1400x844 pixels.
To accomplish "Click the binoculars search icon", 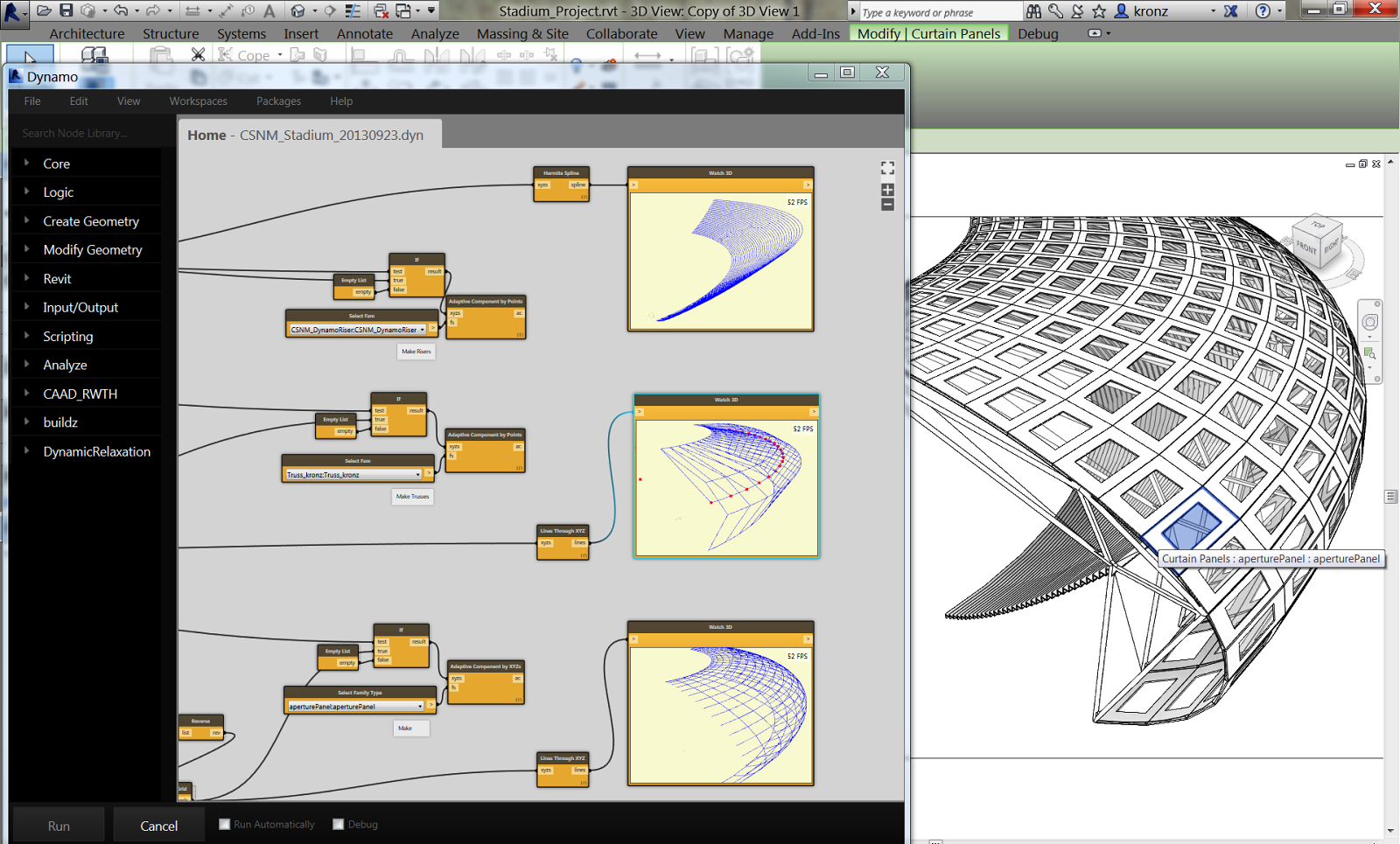I will pos(1033,11).
